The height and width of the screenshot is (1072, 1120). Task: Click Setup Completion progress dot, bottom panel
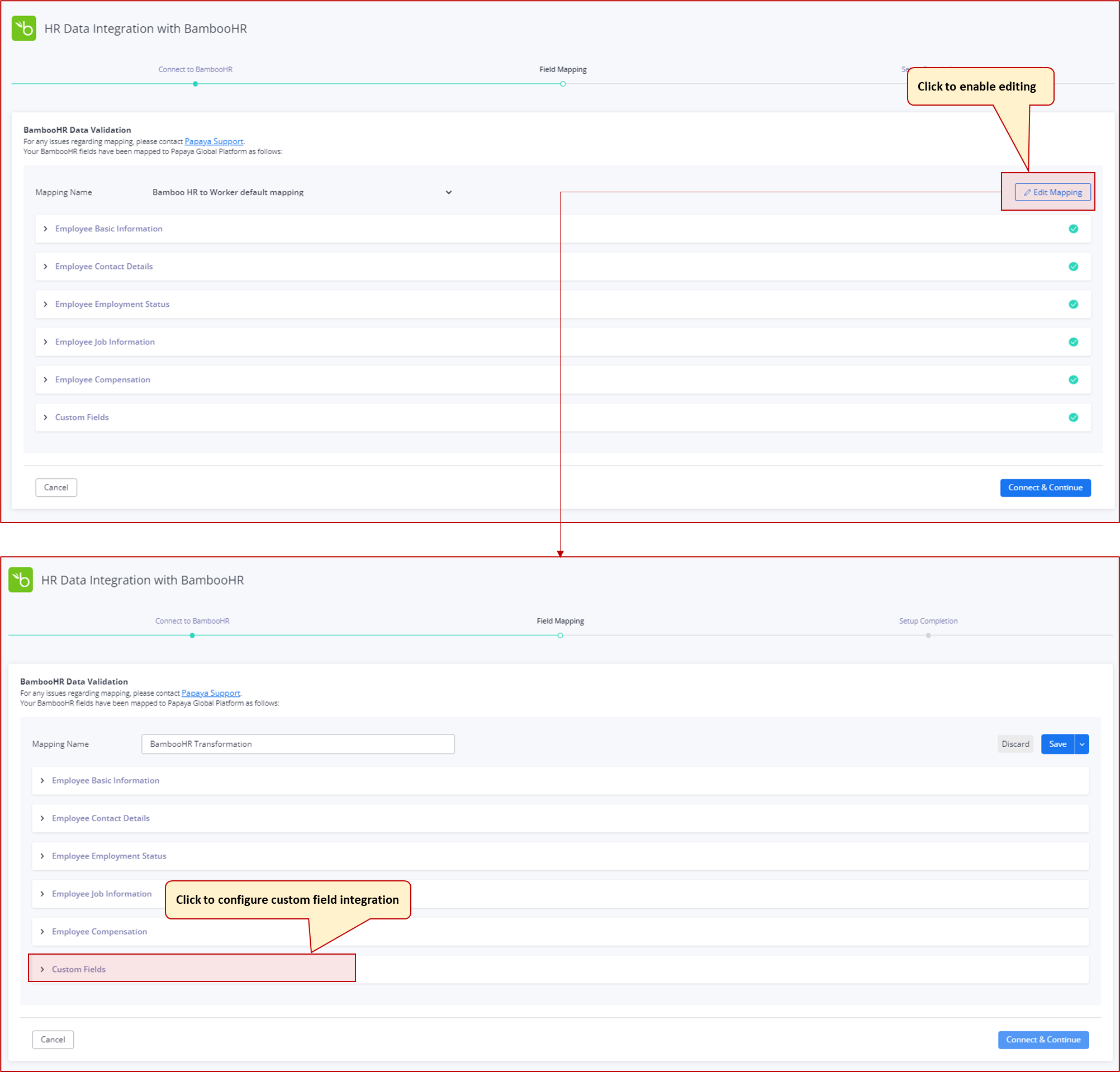click(928, 635)
